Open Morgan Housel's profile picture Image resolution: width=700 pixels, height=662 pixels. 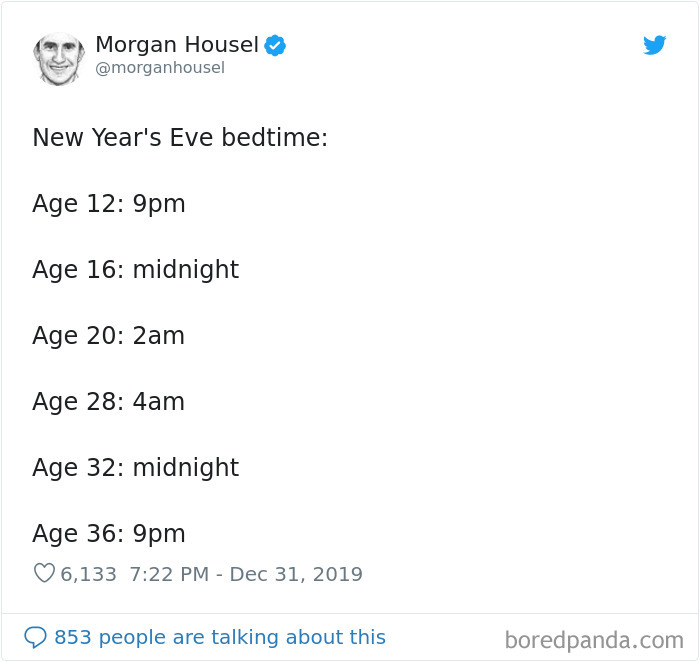(x=59, y=58)
